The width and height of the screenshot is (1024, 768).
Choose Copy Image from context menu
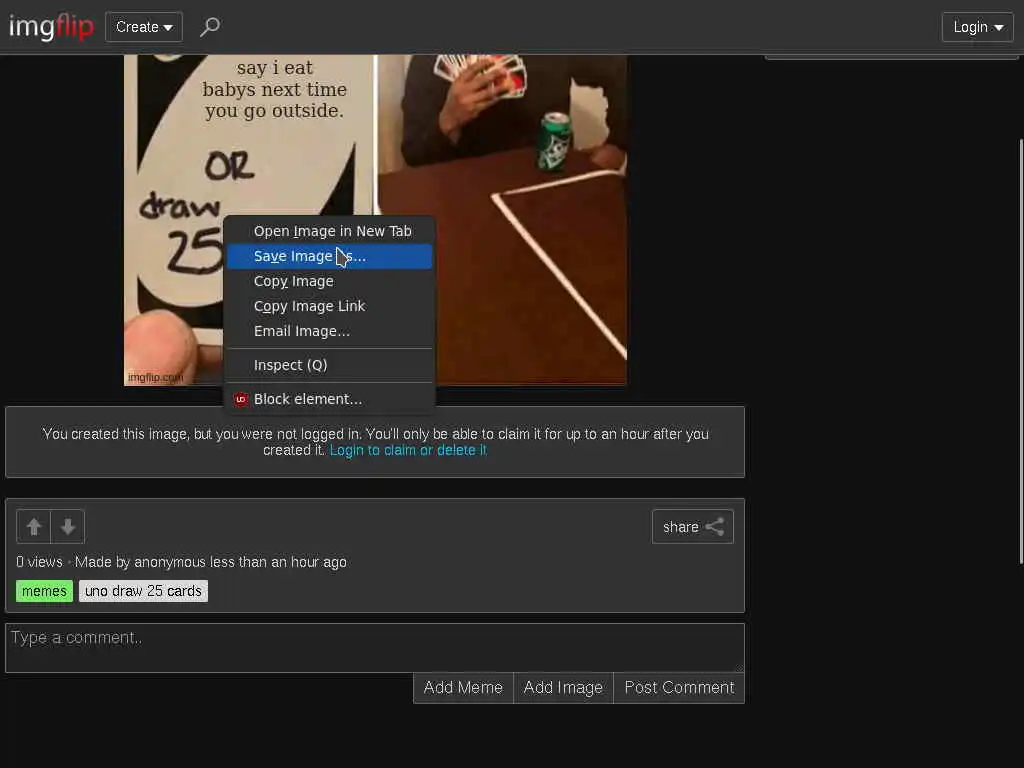pos(330,281)
